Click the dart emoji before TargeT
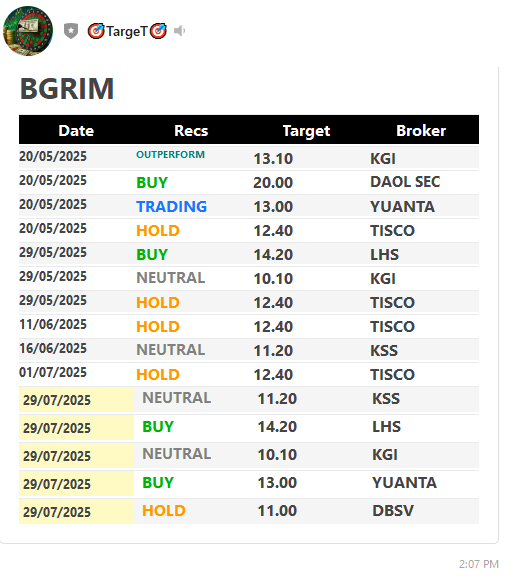The height and width of the screenshot is (577, 509). [x=96, y=31]
